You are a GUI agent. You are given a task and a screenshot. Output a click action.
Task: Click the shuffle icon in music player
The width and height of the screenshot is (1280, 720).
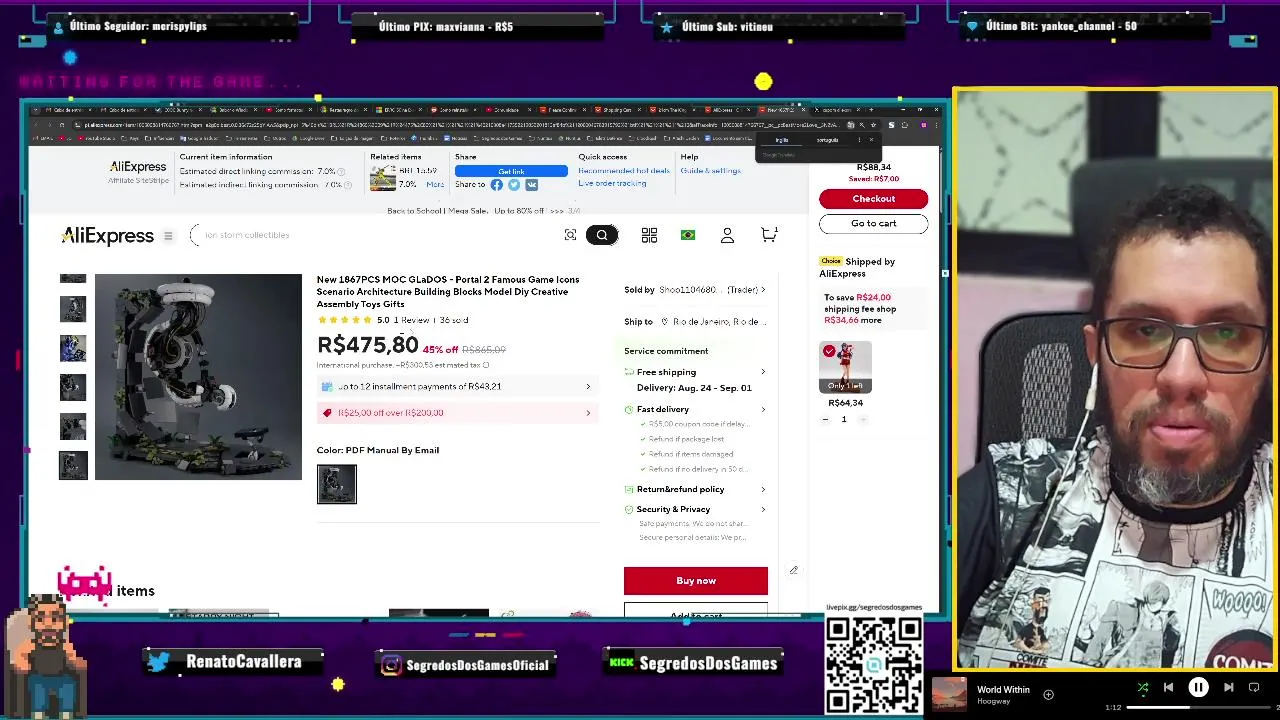click(1143, 688)
